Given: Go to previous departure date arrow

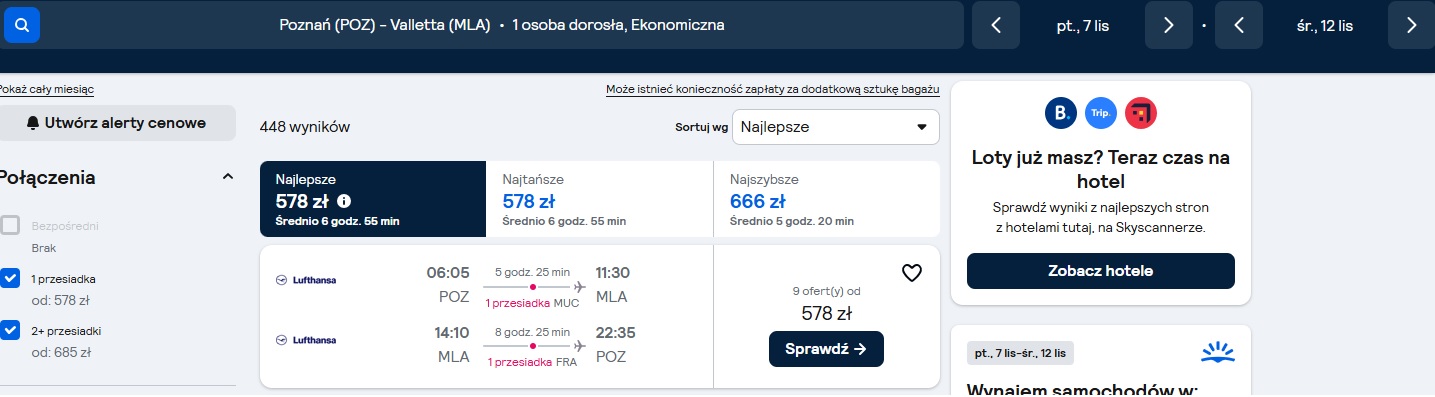Looking at the screenshot, I should click(996, 25).
